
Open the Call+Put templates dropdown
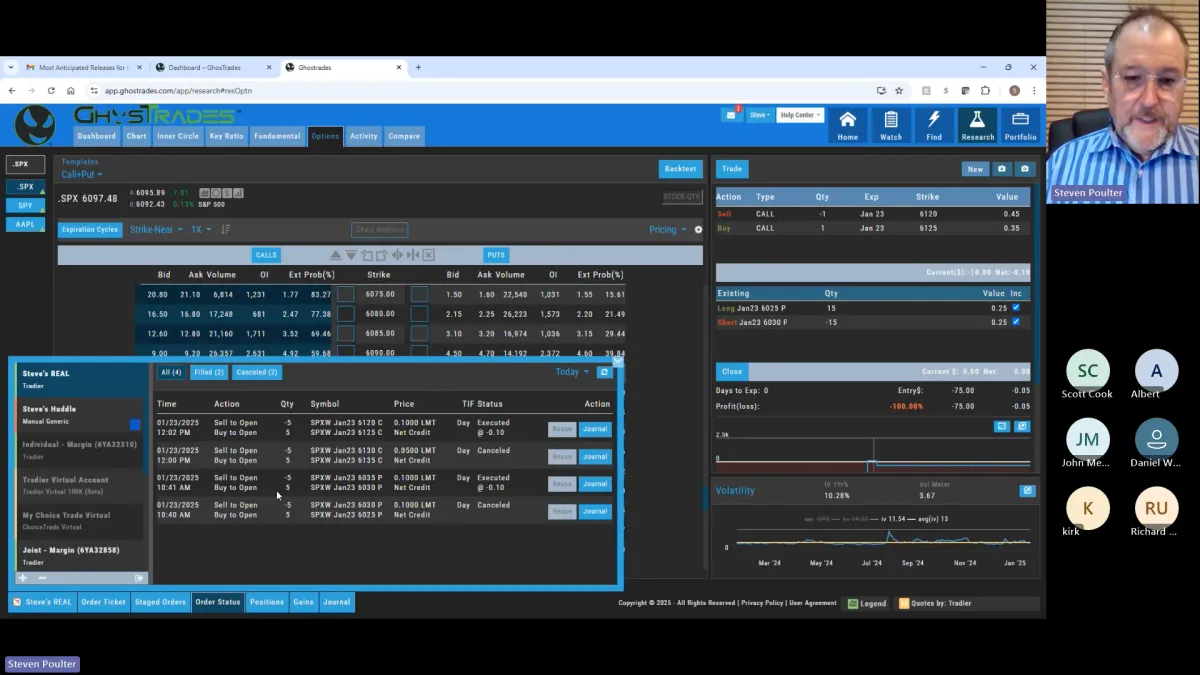click(82, 175)
